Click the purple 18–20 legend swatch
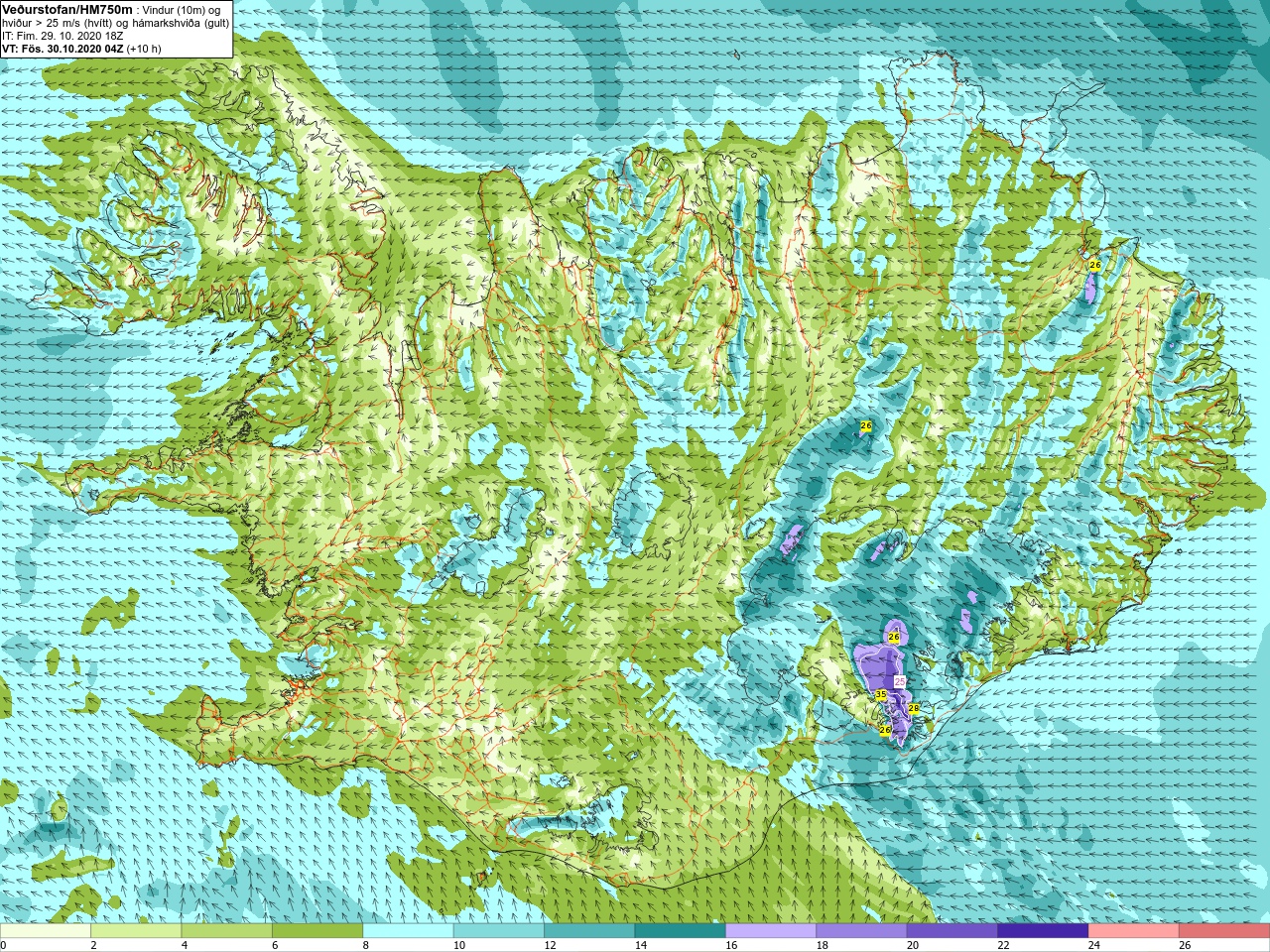 pyautogui.click(x=861, y=931)
